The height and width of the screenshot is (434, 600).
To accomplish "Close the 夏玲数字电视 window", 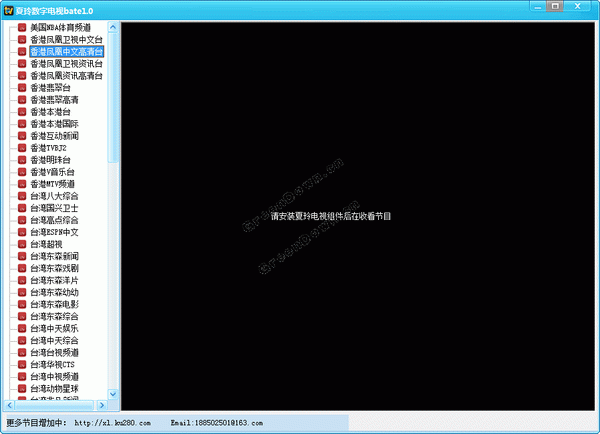I will click(x=578, y=7).
